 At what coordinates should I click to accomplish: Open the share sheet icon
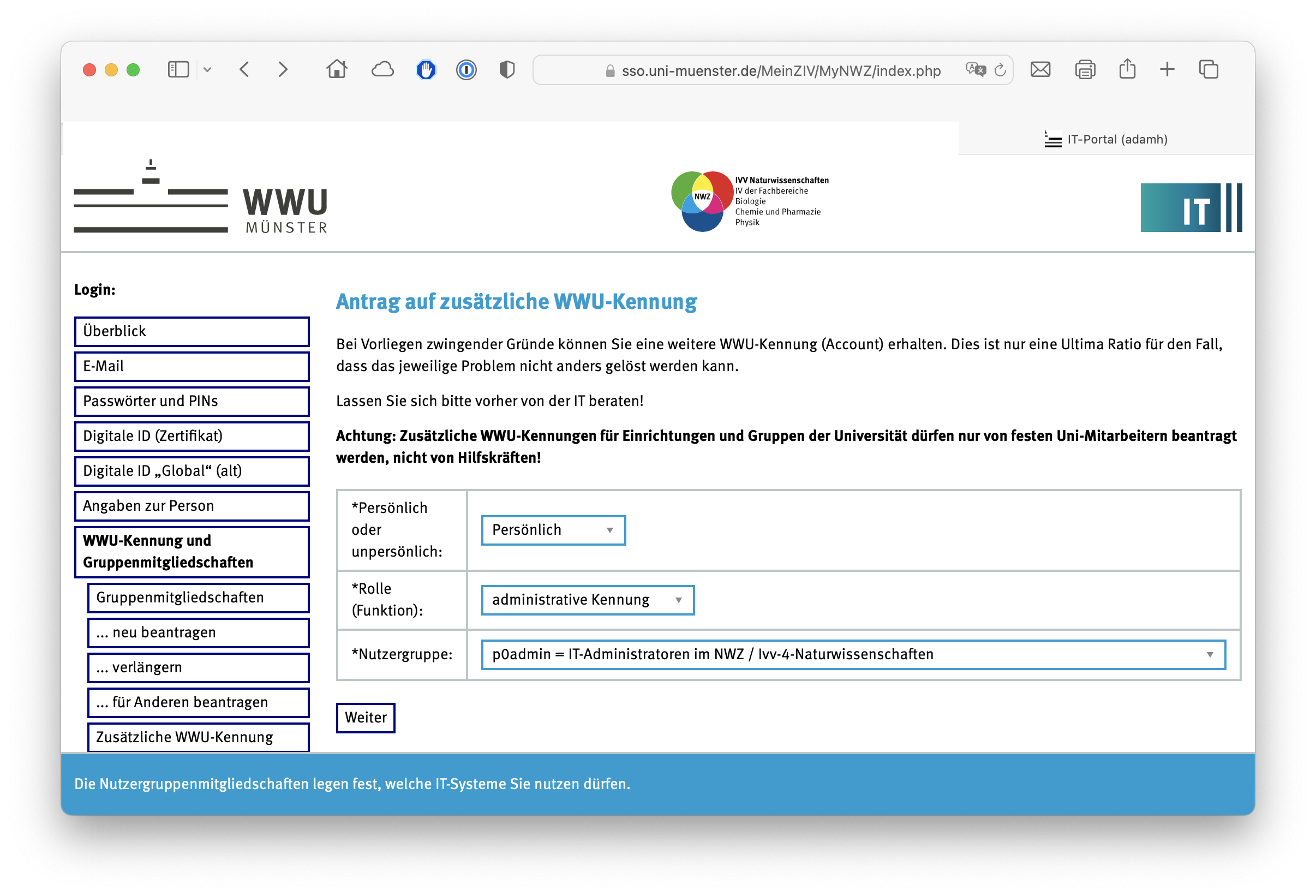click(x=1127, y=69)
